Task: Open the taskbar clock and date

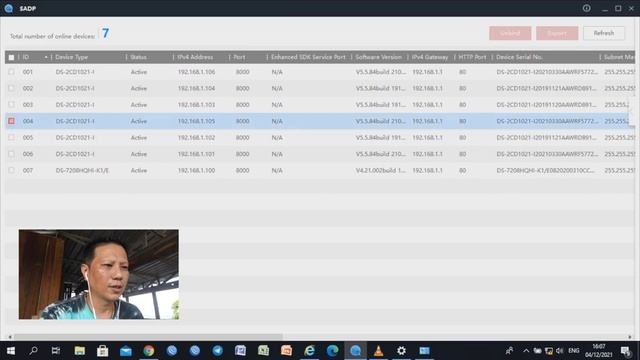Action: 598,351
